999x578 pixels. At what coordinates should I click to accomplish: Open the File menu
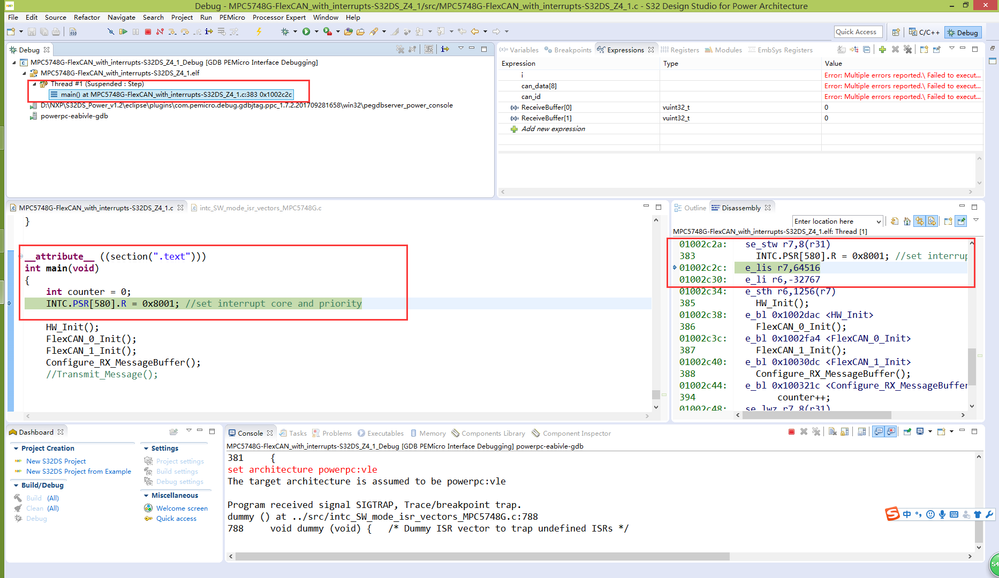[x=13, y=17]
